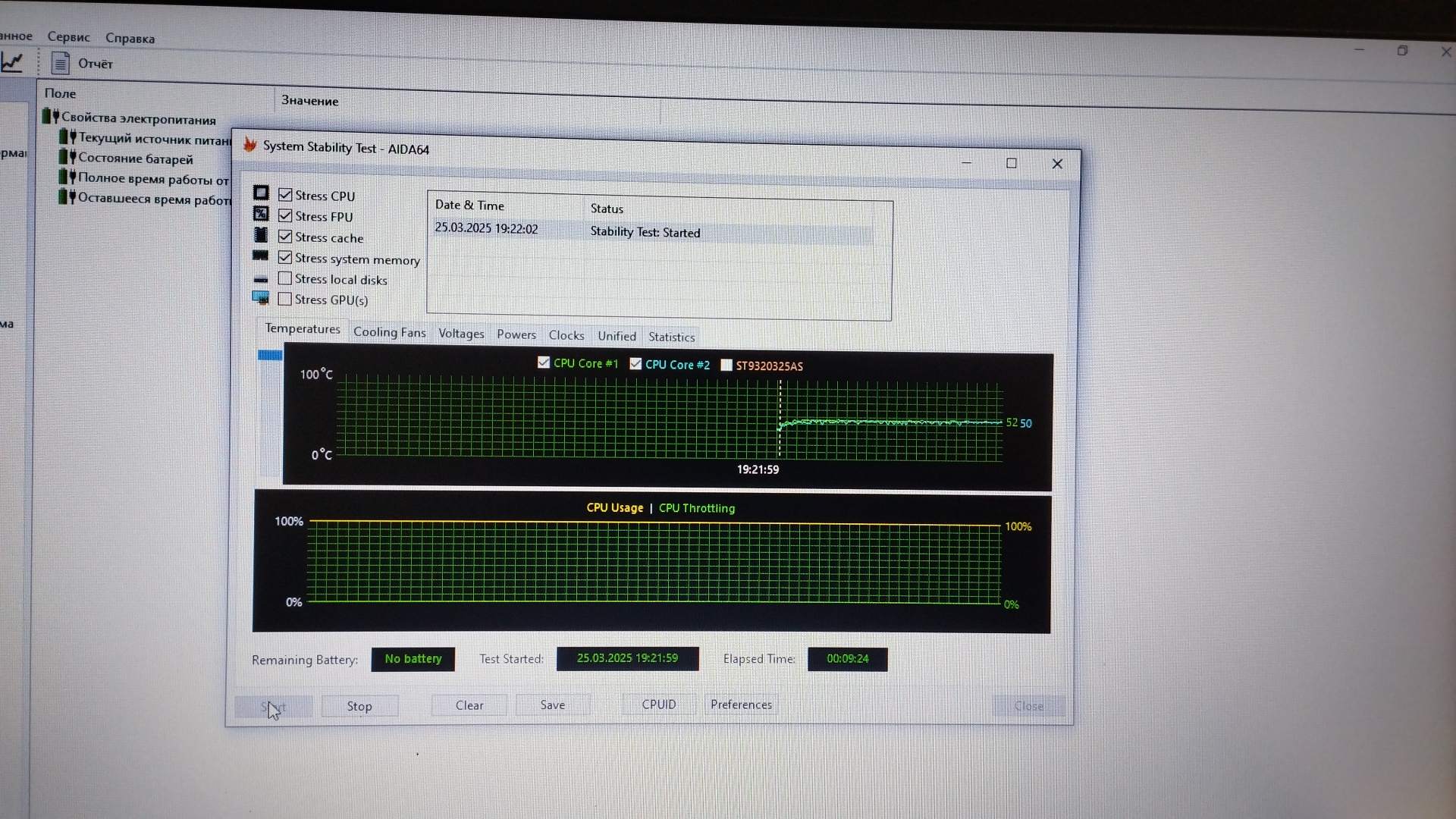Viewport: 1456px width, 819px height.
Task: Enable the Stress local disks checkbox
Action: (x=285, y=278)
